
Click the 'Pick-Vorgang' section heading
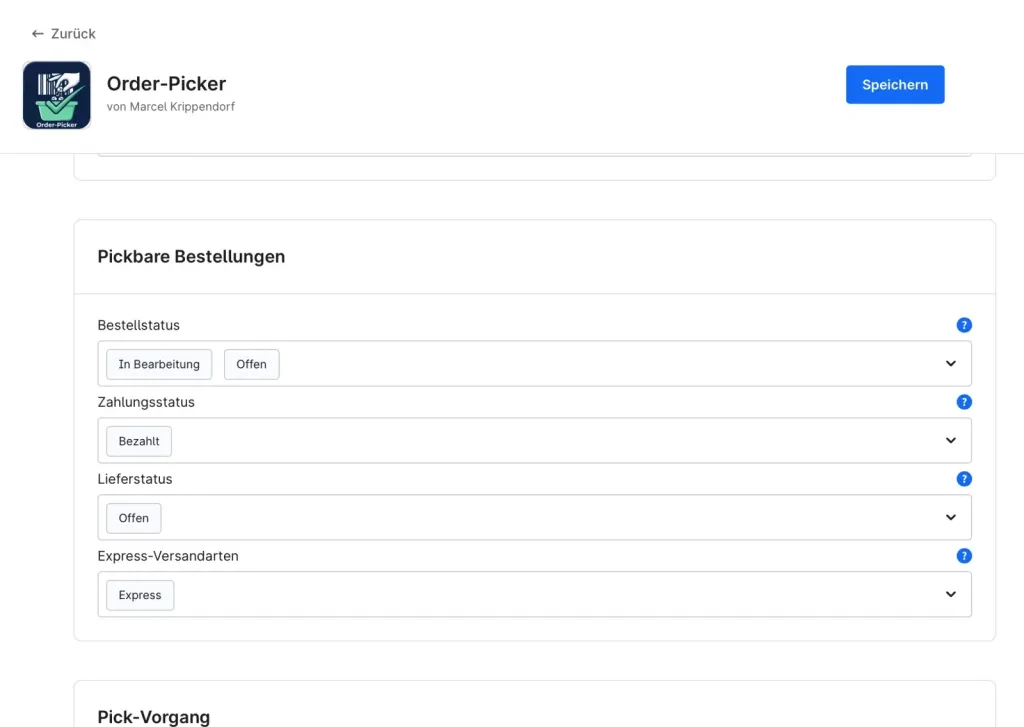pos(153,717)
